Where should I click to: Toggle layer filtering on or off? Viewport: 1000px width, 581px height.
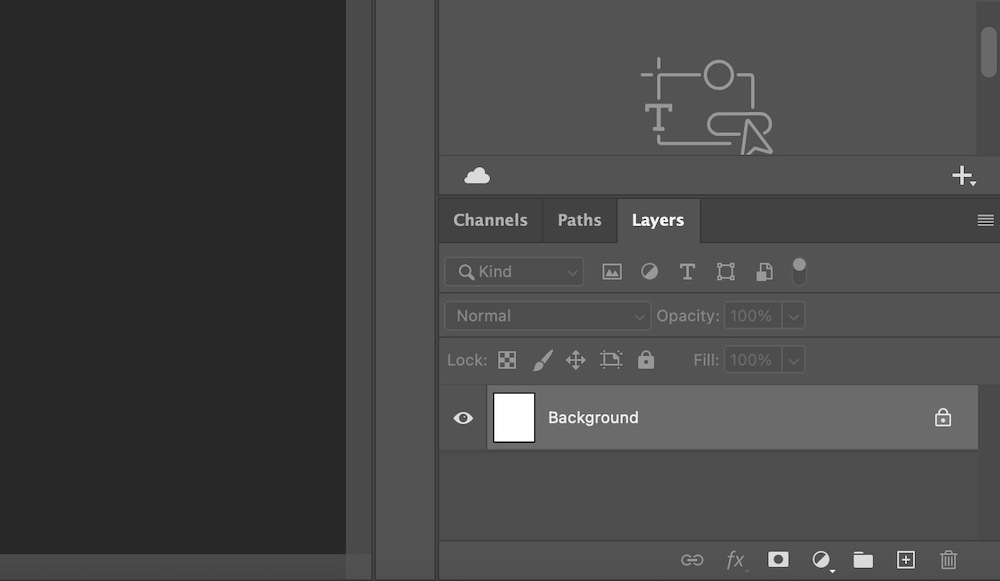pos(799,271)
